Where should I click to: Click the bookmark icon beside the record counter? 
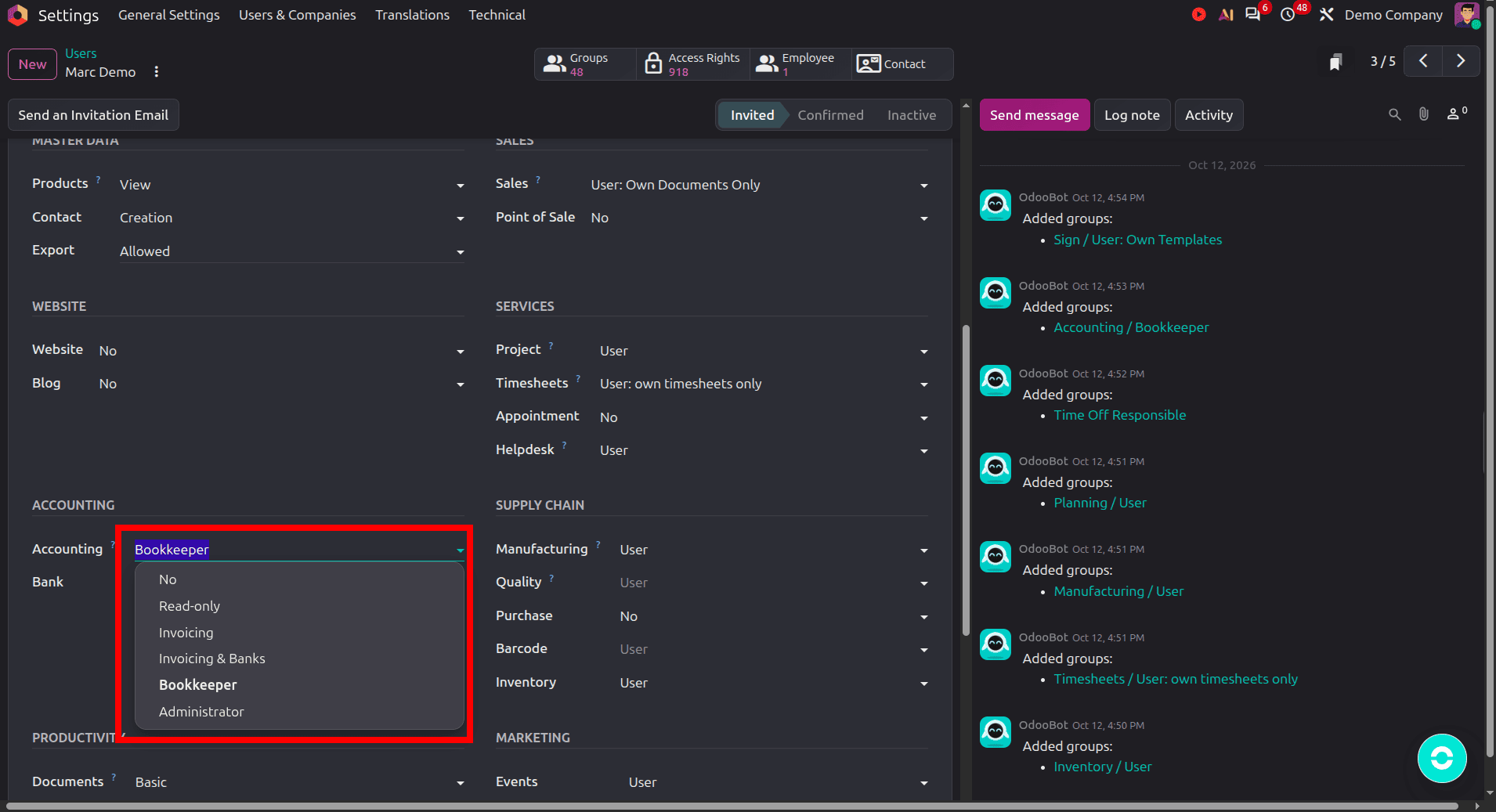[1335, 62]
